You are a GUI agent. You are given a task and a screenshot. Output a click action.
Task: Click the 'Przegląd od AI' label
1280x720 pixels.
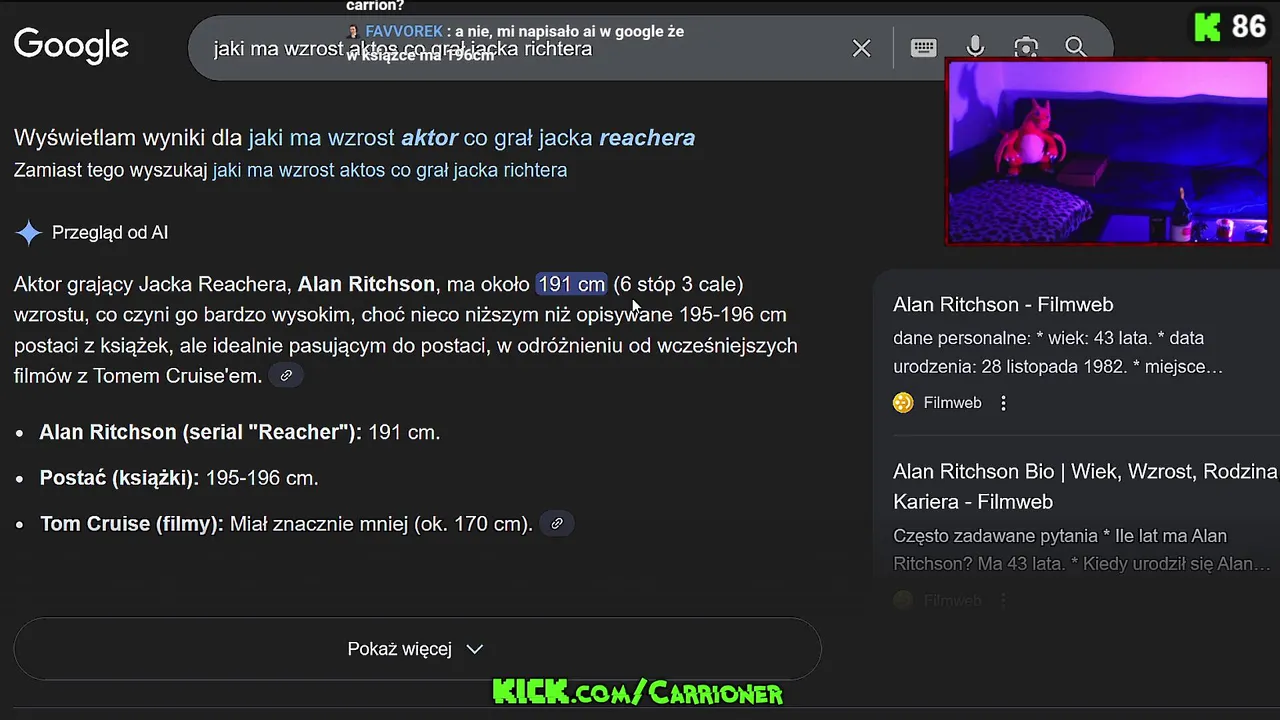tap(110, 233)
